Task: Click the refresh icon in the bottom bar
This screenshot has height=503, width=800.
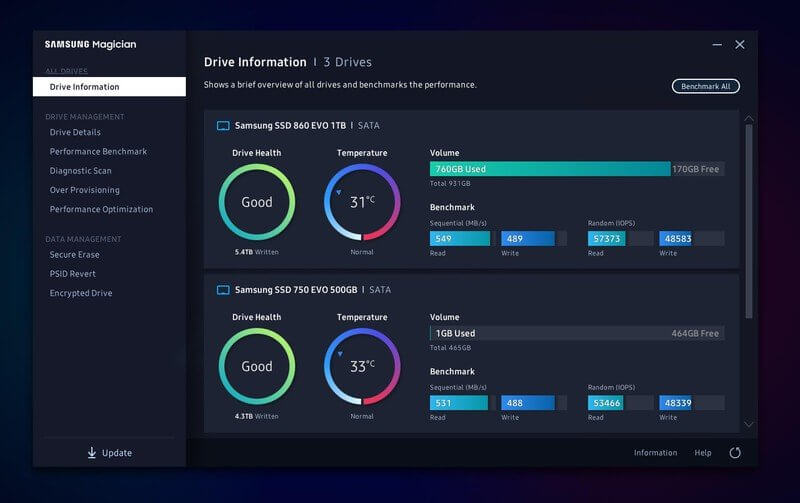Action: (x=735, y=452)
